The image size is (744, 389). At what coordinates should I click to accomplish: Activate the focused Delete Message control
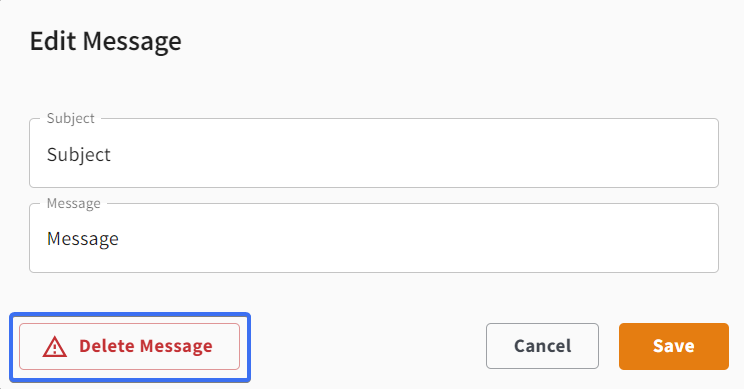tap(130, 346)
